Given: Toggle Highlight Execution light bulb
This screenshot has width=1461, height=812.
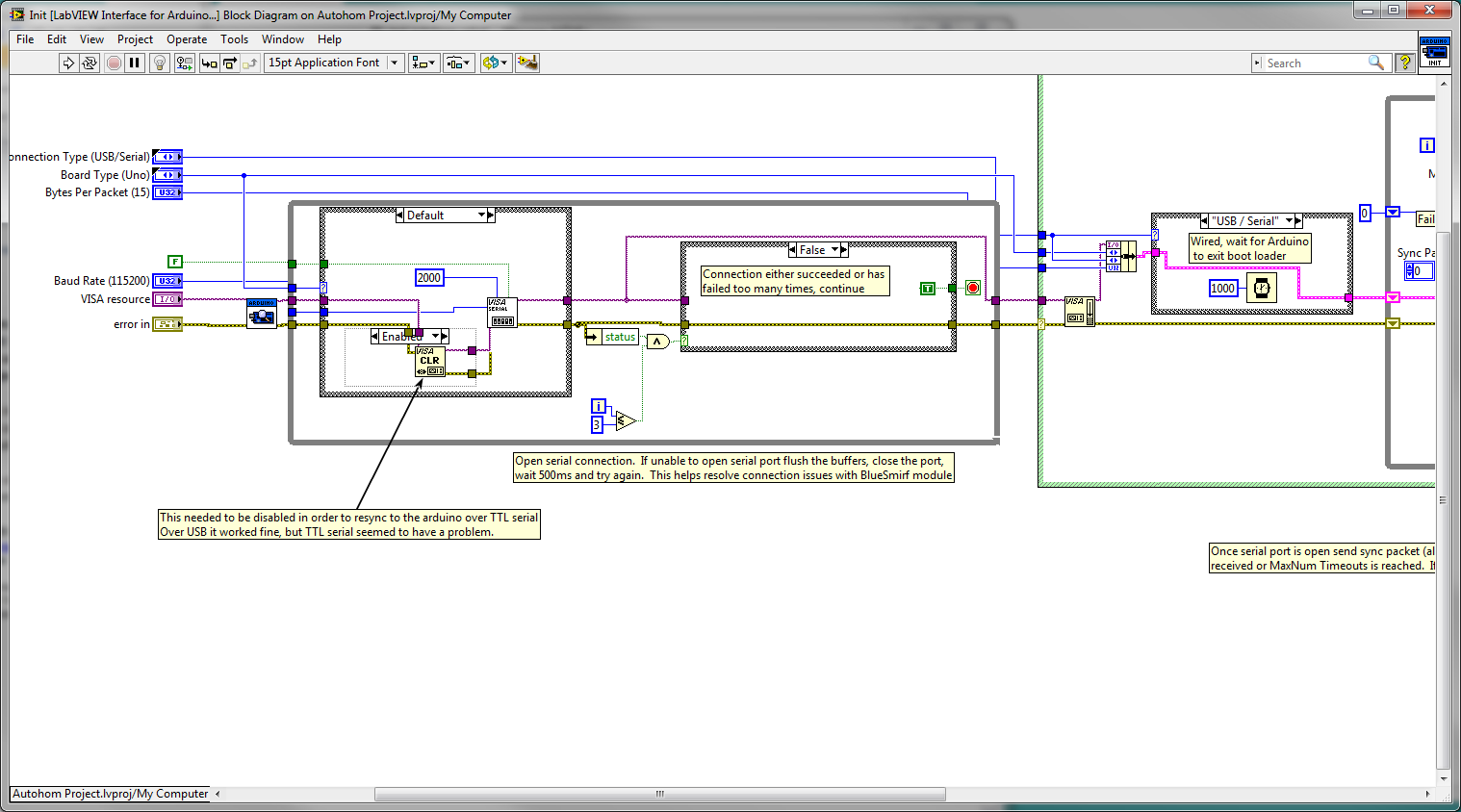Looking at the screenshot, I should coord(160,63).
